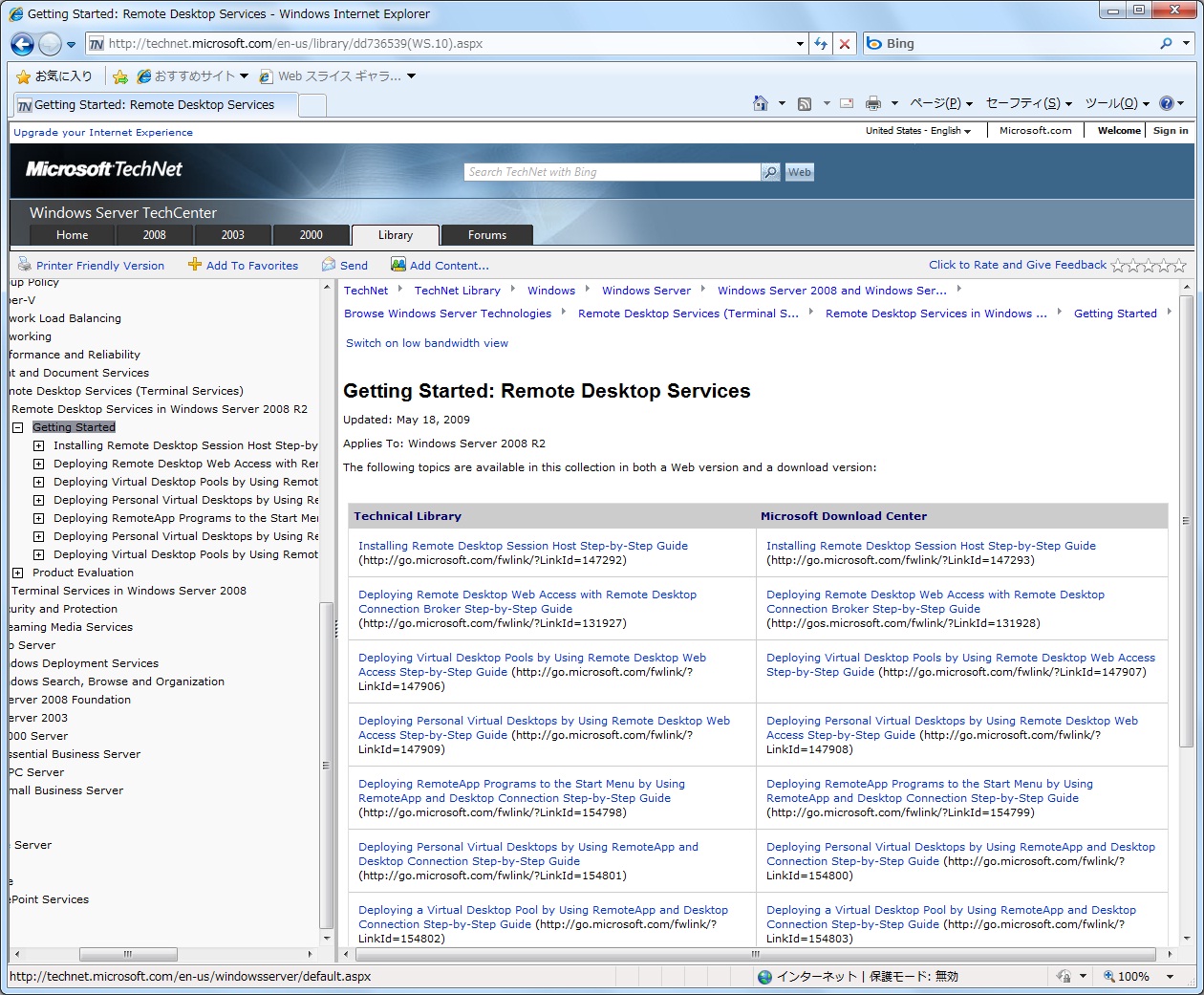
Task: Rate the page with the first star
Action: [1118, 265]
